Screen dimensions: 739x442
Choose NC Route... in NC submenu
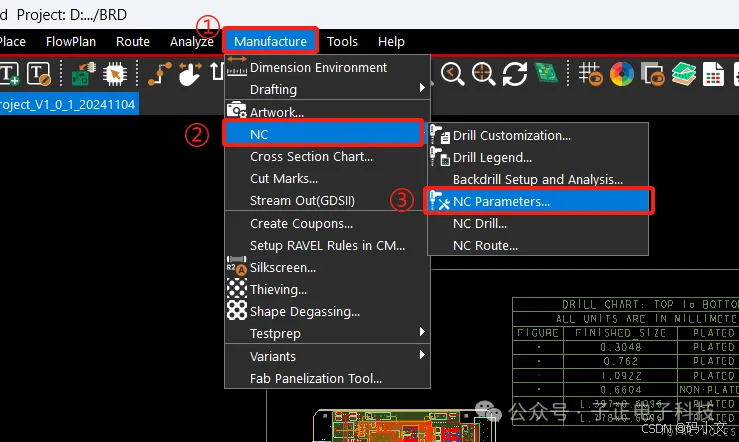coord(538,246)
